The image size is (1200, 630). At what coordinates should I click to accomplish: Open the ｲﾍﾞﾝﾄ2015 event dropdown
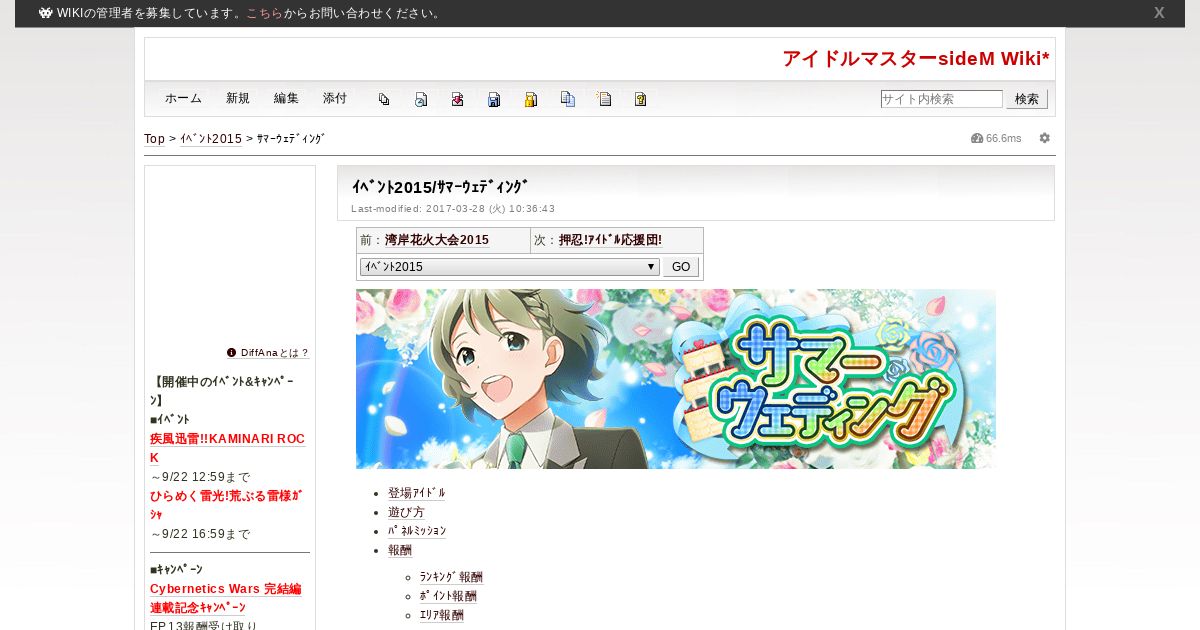click(x=510, y=267)
